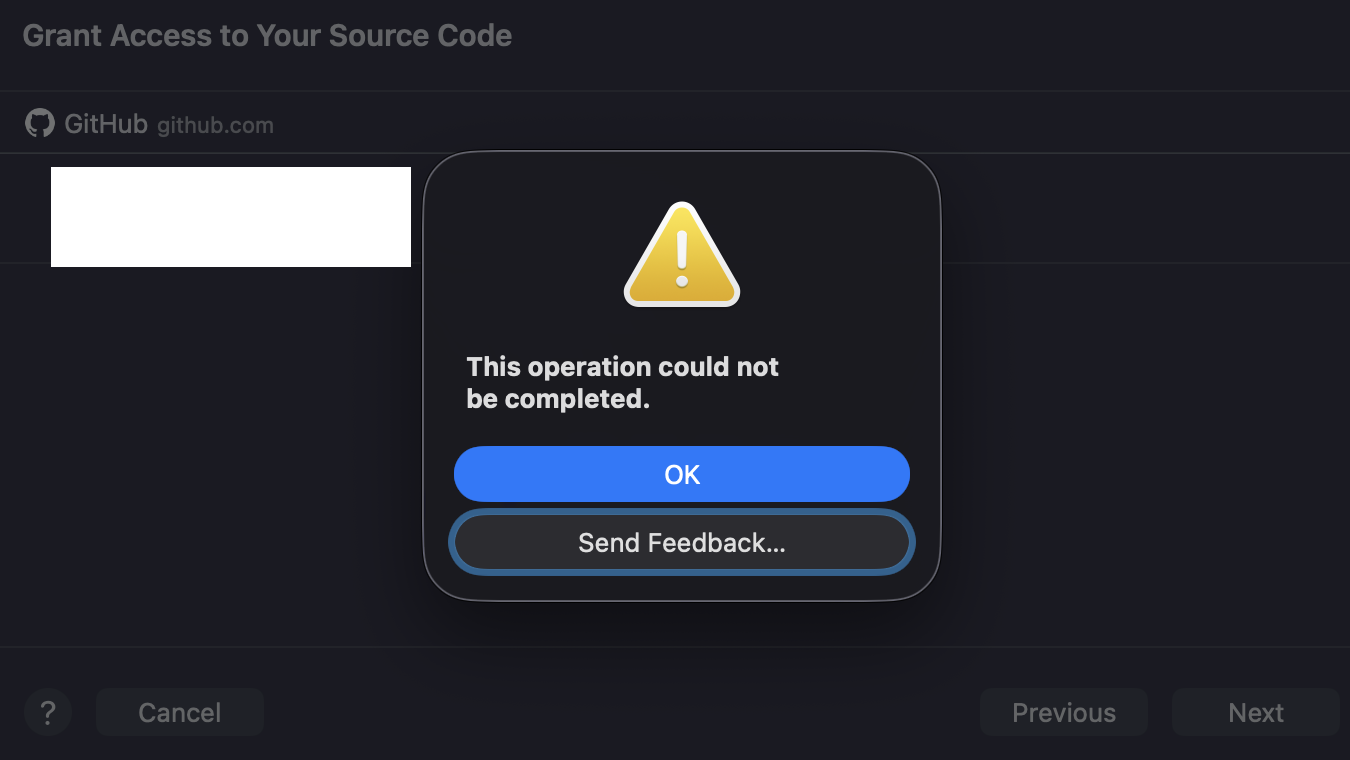Advance with the Next button

click(1256, 713)
